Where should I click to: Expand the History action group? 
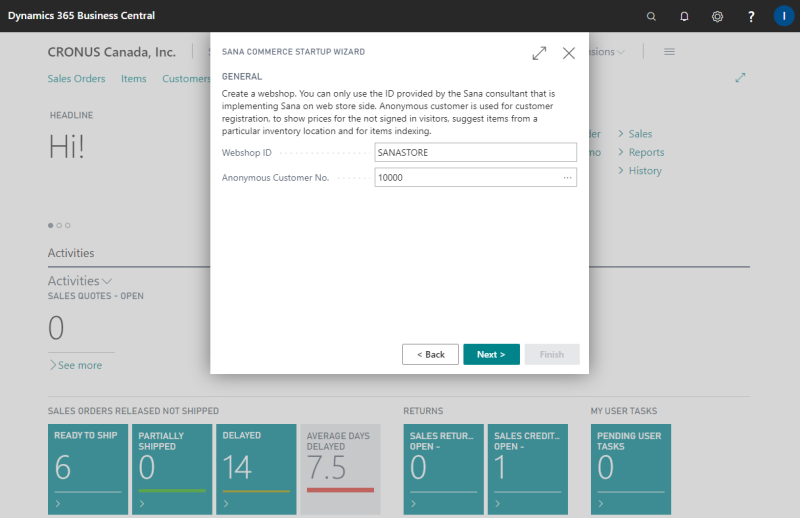point(640,170)
